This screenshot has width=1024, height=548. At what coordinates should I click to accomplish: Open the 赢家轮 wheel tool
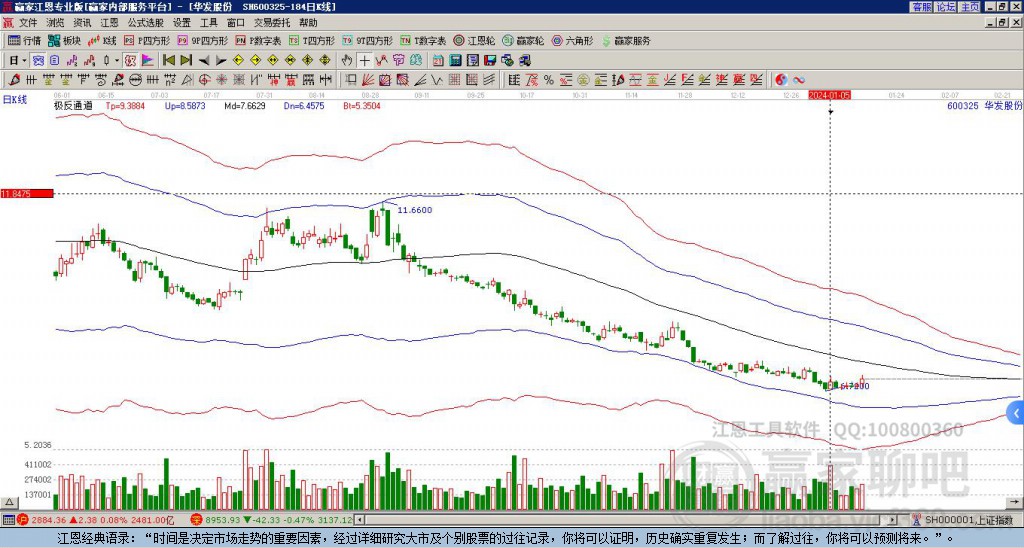point(523,40)
